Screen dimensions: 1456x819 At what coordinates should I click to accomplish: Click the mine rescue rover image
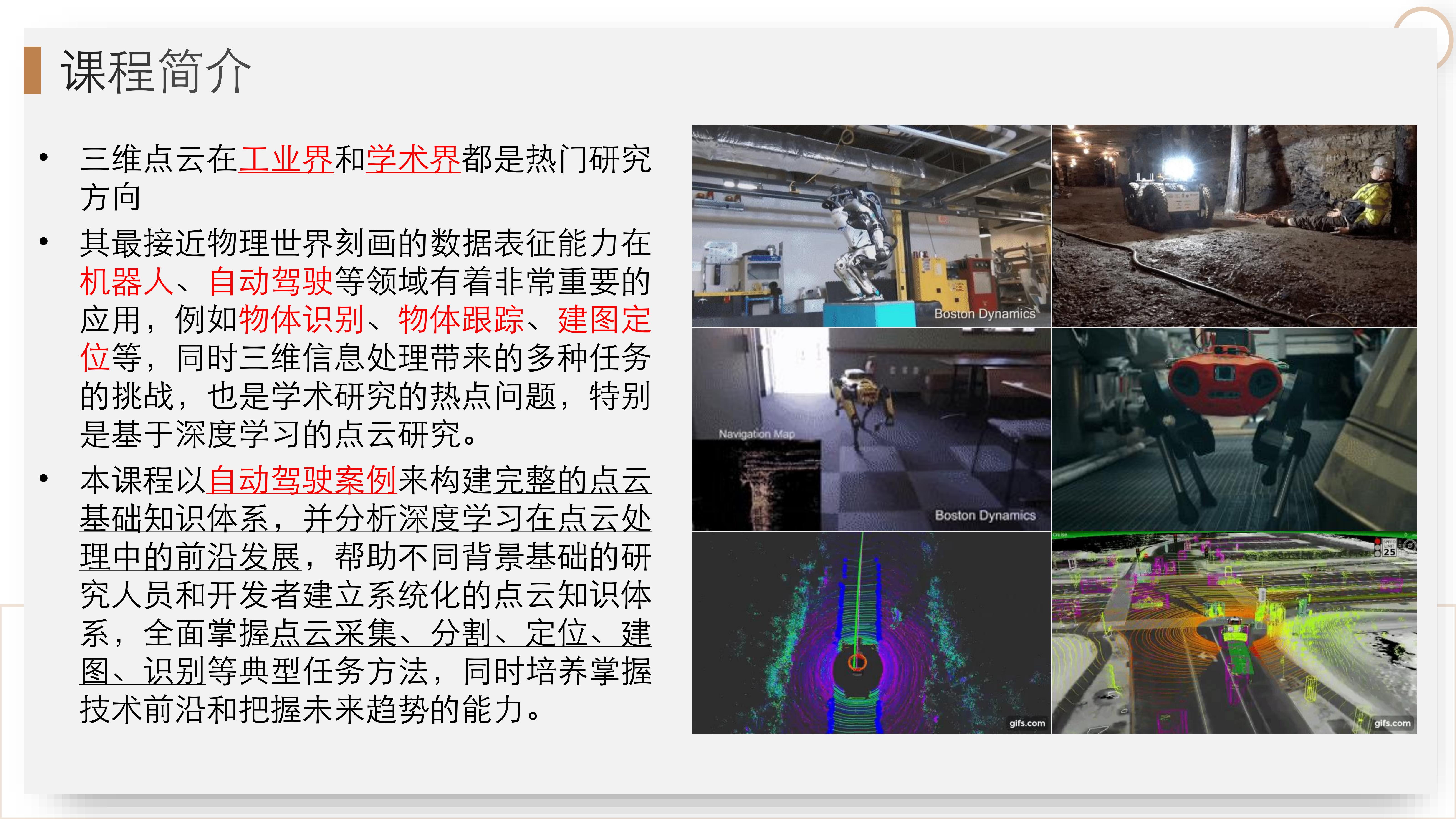pos(1234,226)
